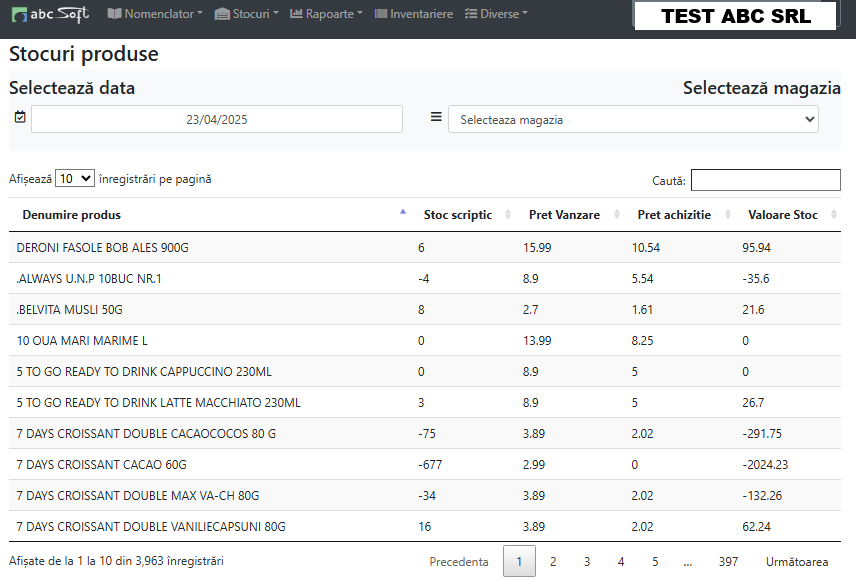Go to page 2 of results

tap(553, 562)
